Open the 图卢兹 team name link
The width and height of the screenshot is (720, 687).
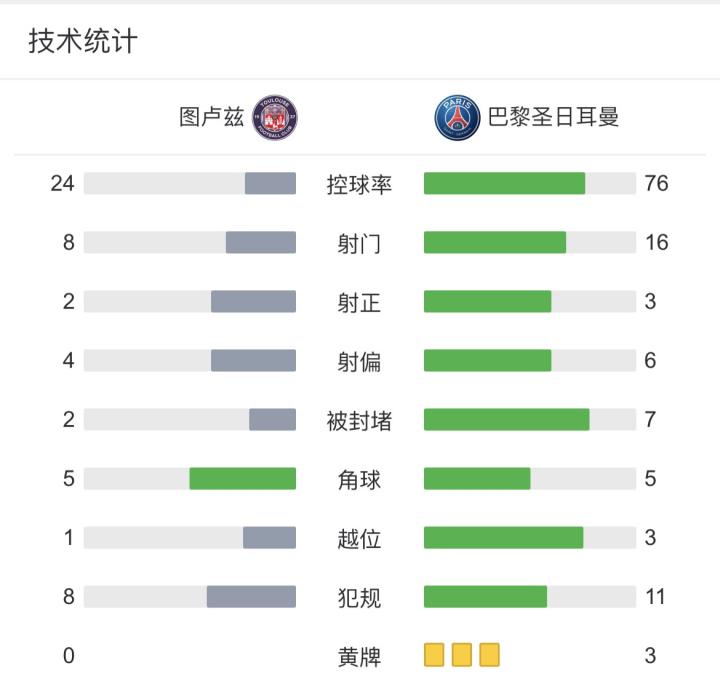[x=211, y=118]
